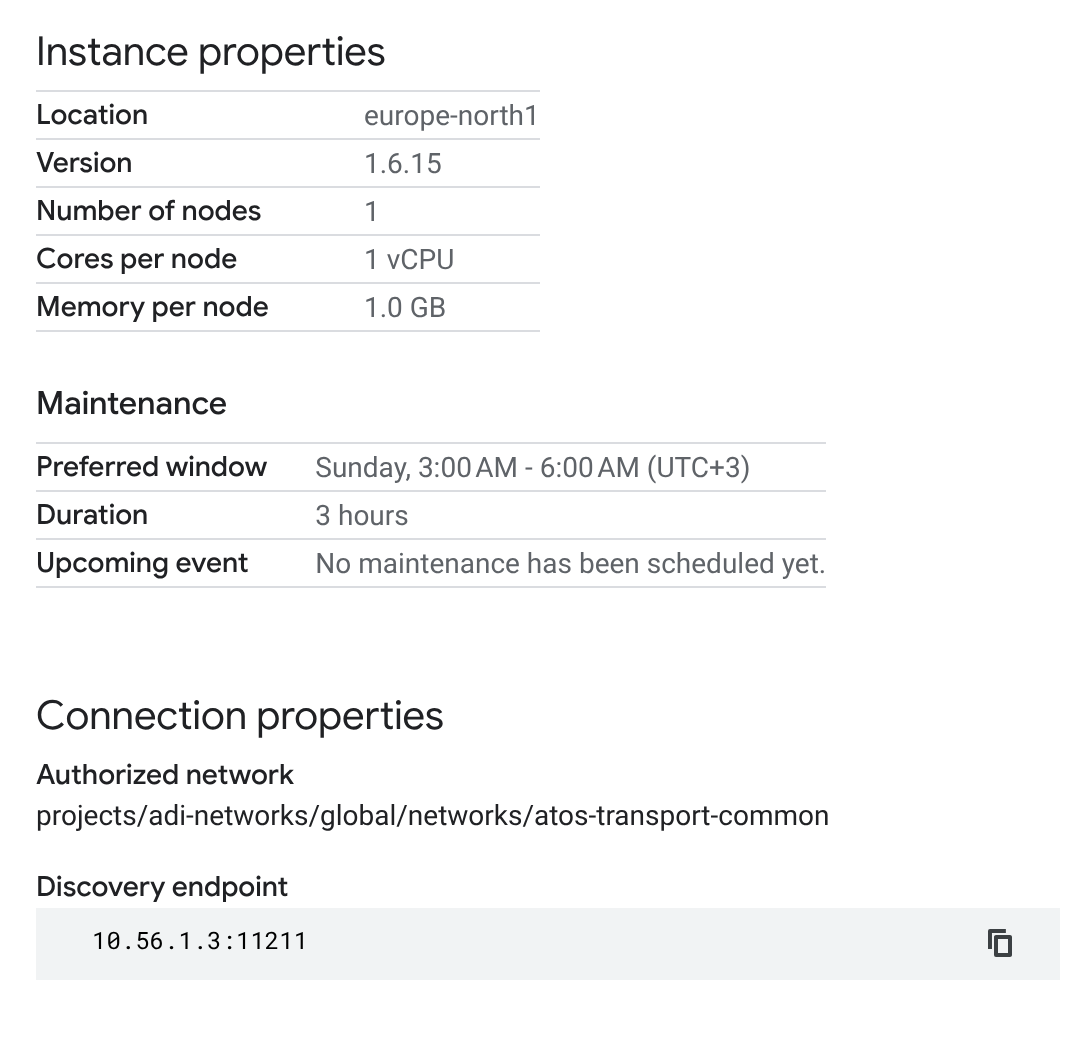Click the No maintenance scheduled message

[570, 564]
